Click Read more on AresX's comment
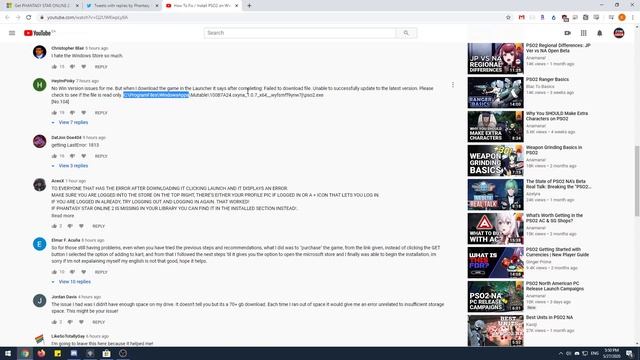 pyautogui.click(x=62, y=216)
